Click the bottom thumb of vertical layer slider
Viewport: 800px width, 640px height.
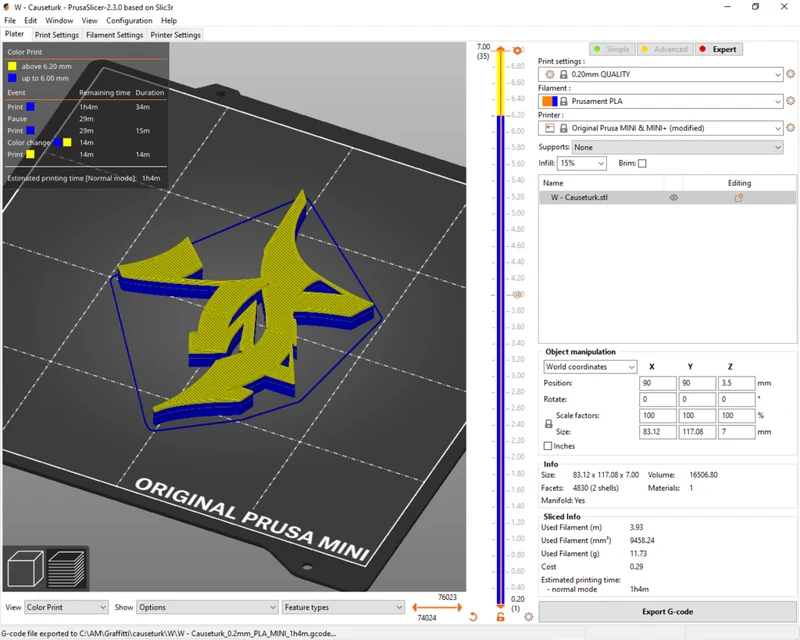[501, 605]
